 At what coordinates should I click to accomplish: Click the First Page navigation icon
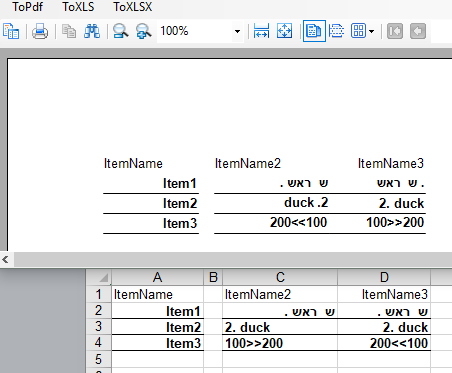click(x=395, y=31)
